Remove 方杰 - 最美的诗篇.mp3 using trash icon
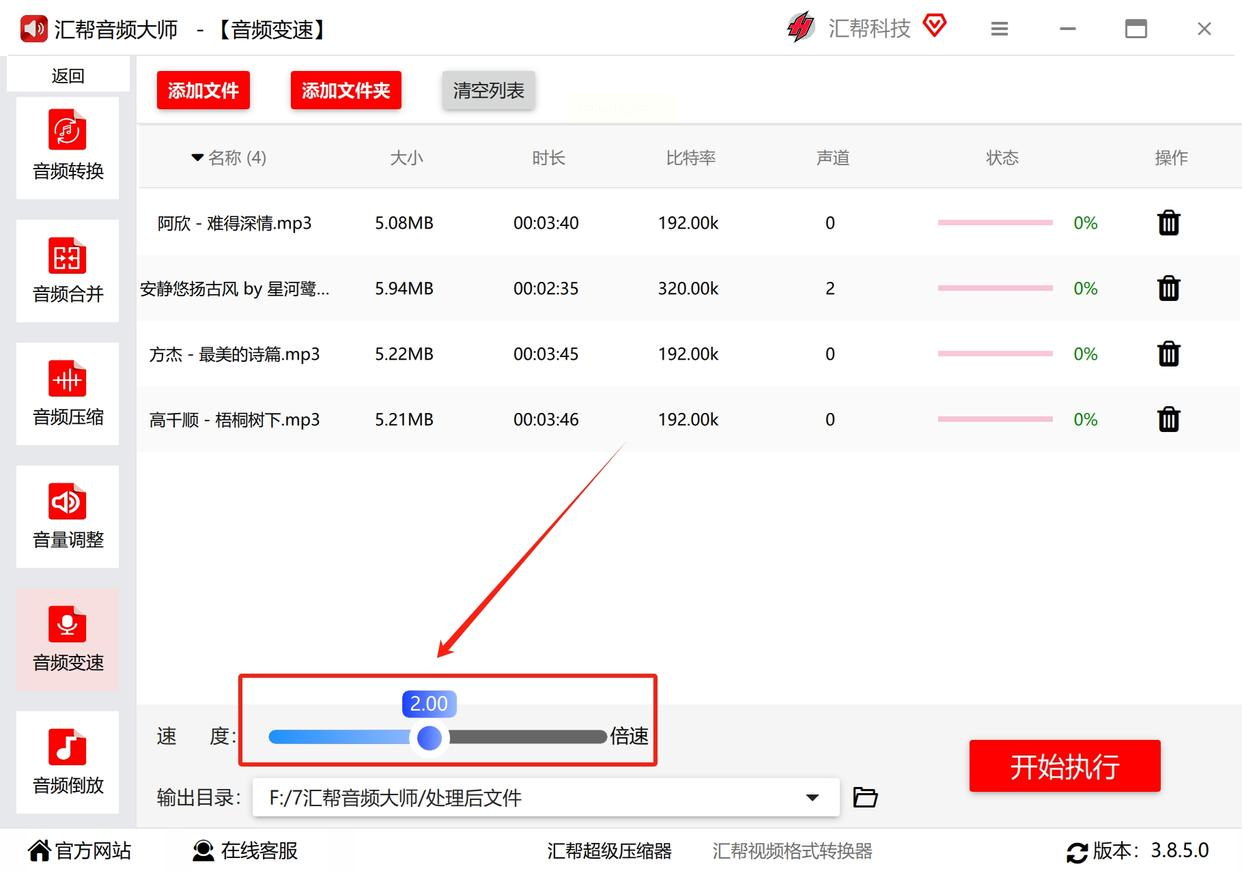Viewport: 1242px width, 873px height. point(1168,354)
